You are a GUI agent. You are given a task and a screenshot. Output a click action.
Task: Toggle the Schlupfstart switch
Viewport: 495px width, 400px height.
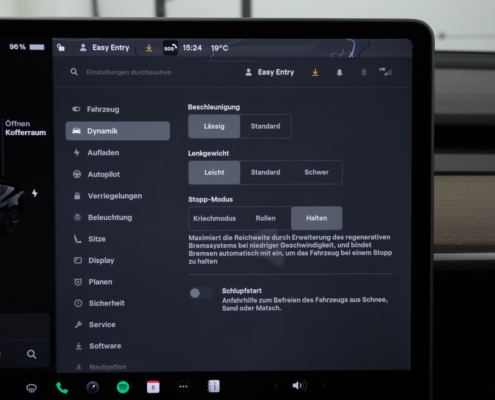[201, 293]
